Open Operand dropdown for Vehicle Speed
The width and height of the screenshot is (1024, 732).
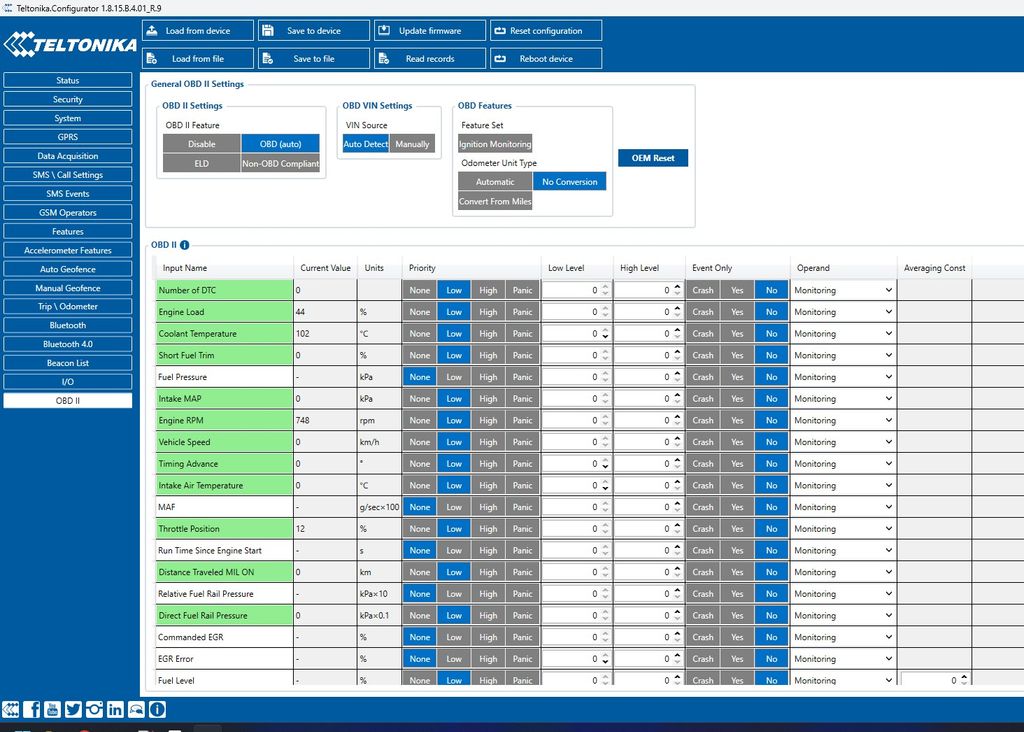pos(843,442)
